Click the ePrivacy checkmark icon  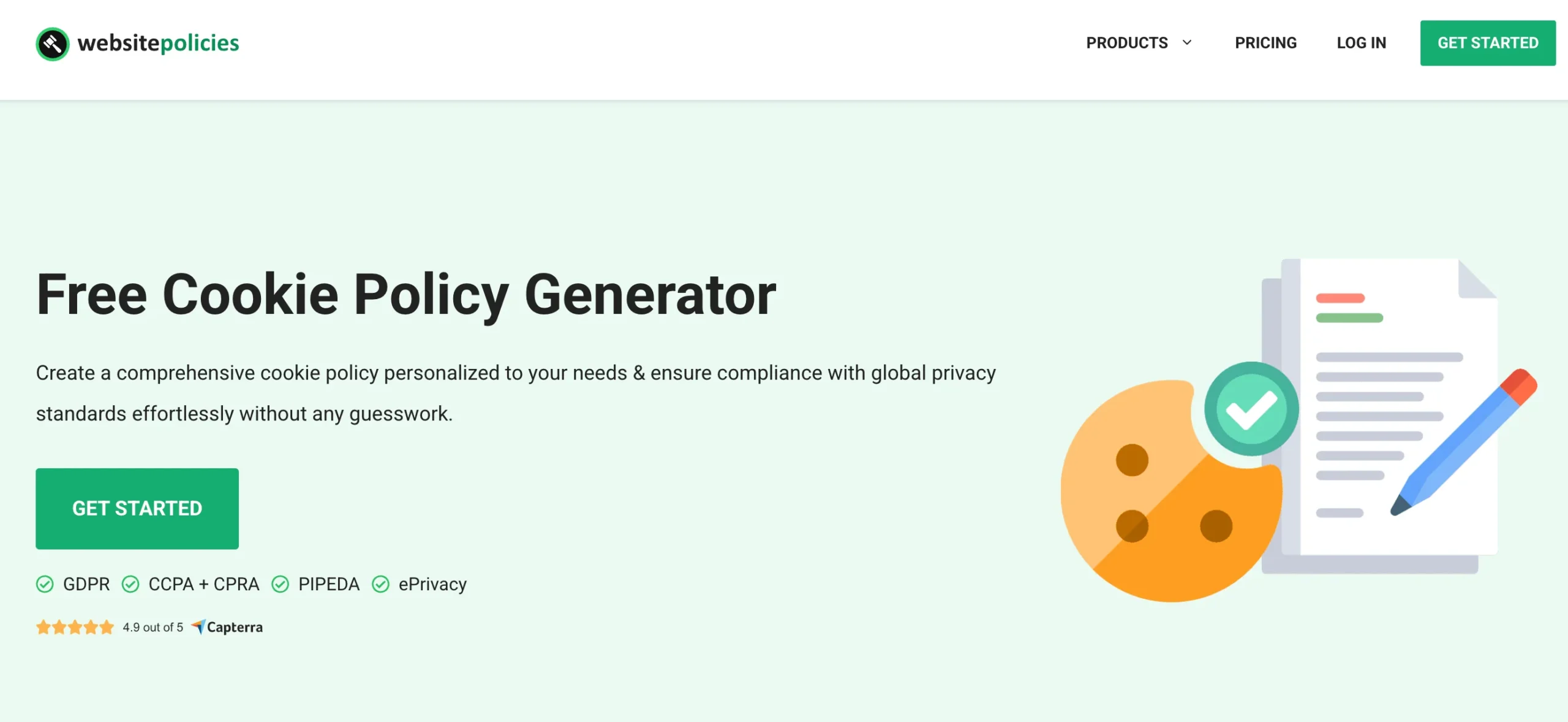tap(381, 584)
